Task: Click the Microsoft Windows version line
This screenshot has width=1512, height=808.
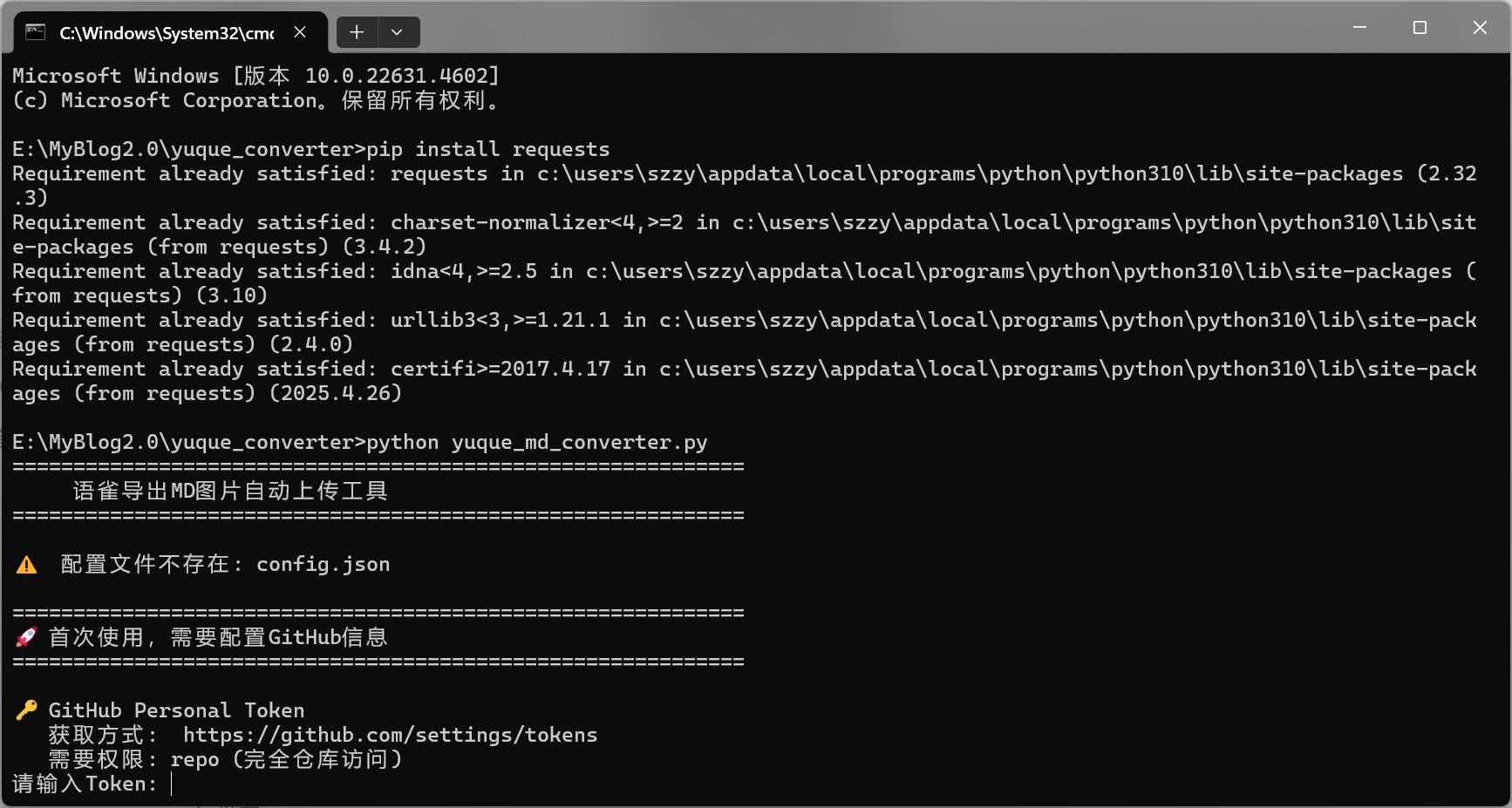Action: (x=255, y=76)
